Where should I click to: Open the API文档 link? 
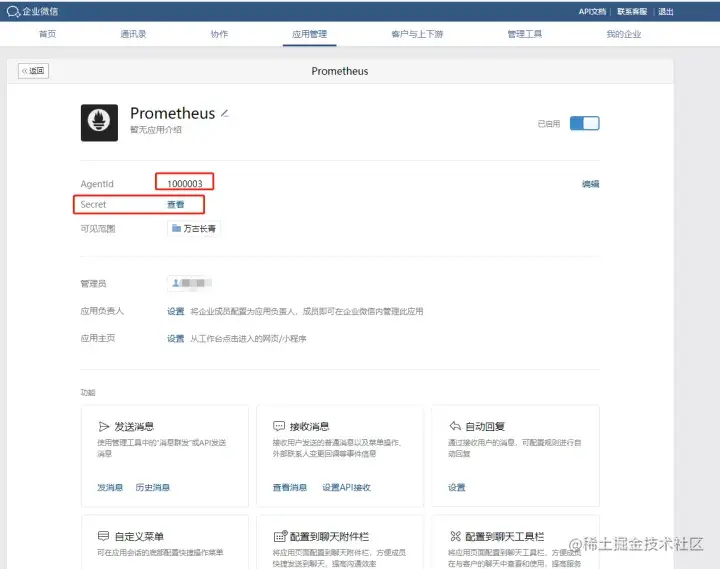(592, 11)
